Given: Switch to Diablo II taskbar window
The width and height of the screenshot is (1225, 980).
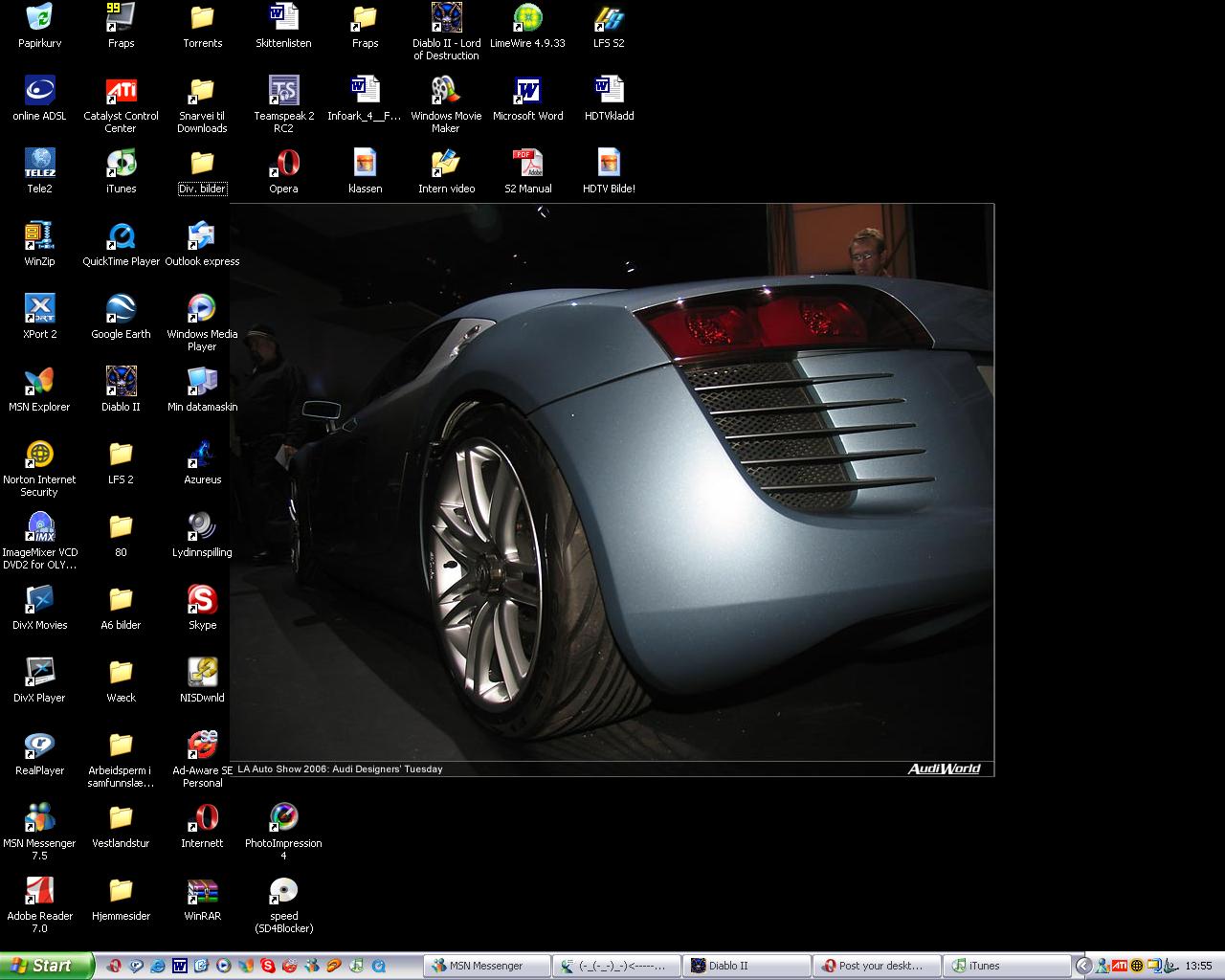Looking at the screenshot, I should coord(746,966).
